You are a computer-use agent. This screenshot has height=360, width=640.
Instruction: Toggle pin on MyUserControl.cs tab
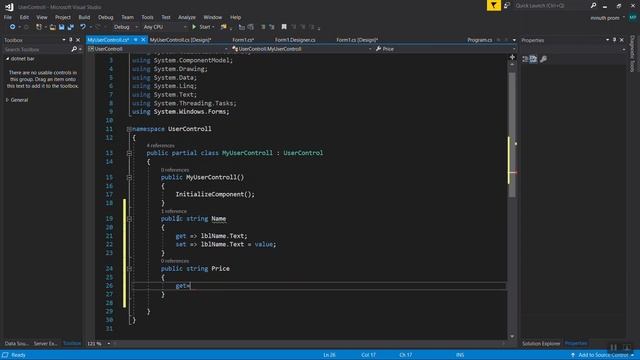[136, 40]
